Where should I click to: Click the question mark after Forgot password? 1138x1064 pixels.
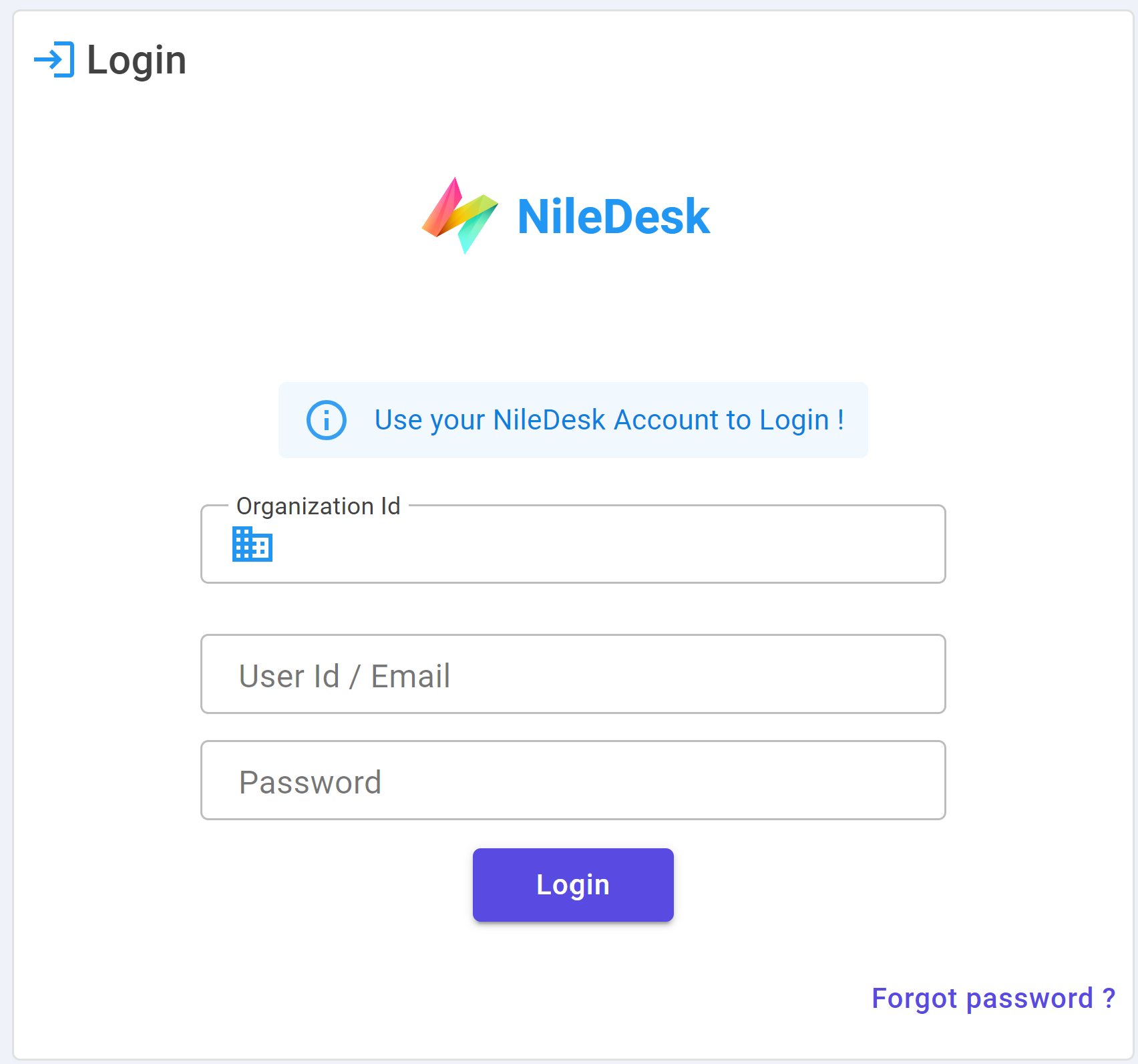(x=1109, y=998)
